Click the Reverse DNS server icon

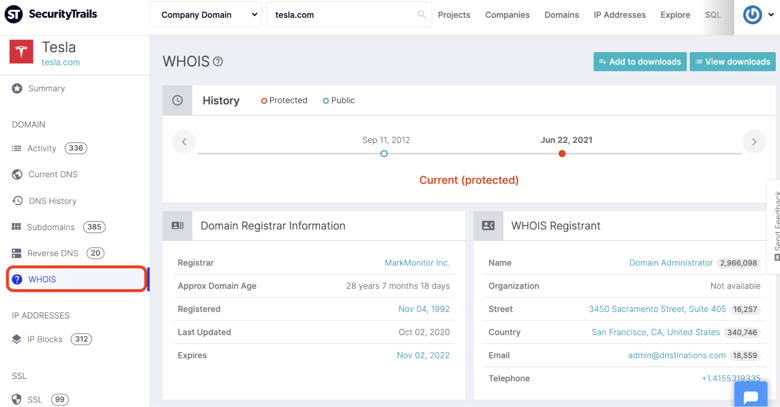[x=16, y=253]
